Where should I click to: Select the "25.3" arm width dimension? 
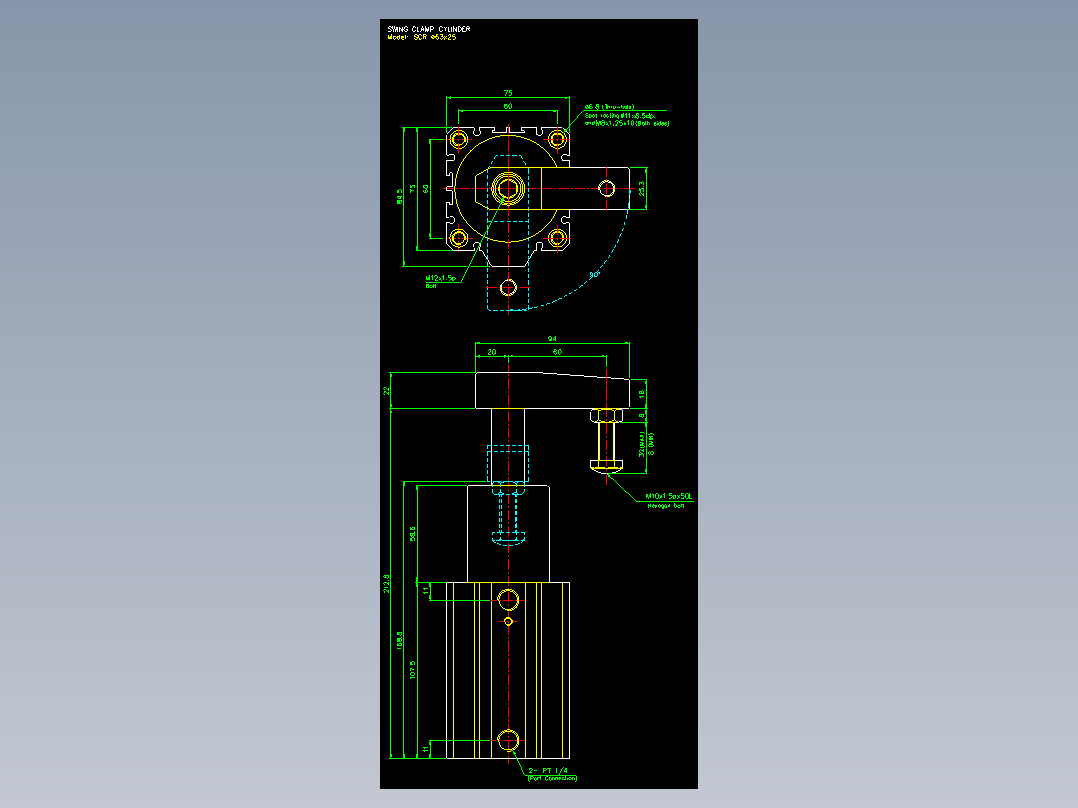[x=641, y=188]
